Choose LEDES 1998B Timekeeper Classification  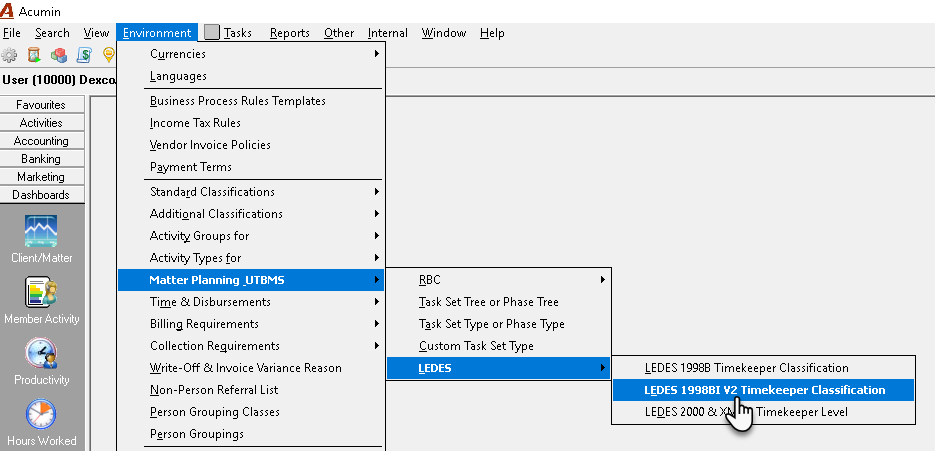click(x=763, y=368)
